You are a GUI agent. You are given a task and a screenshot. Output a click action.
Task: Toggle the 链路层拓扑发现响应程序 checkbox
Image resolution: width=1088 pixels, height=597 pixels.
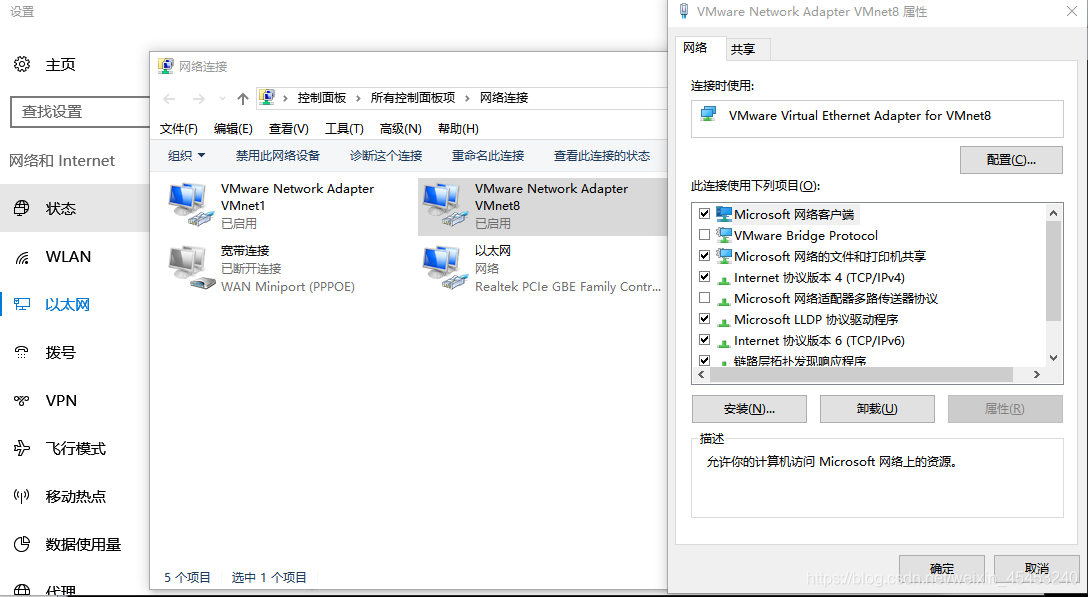point(704,360)
